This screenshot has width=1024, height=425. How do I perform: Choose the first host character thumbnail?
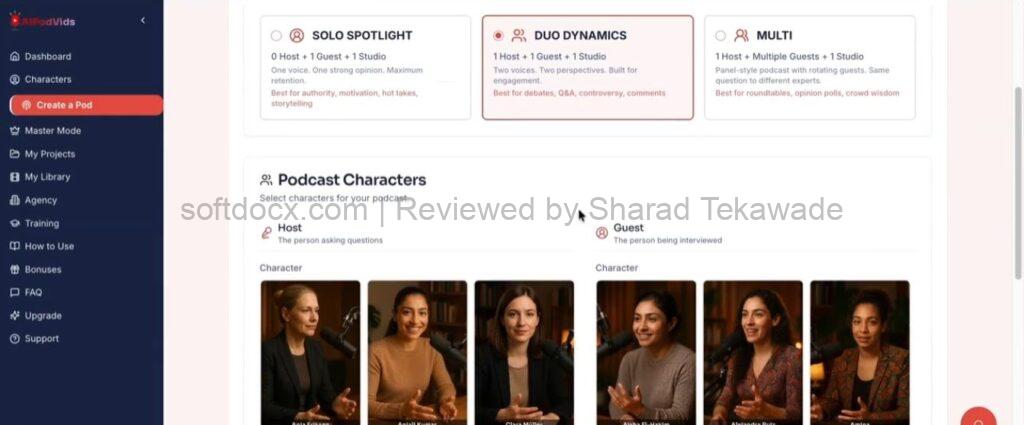click(x=310, y=353)
